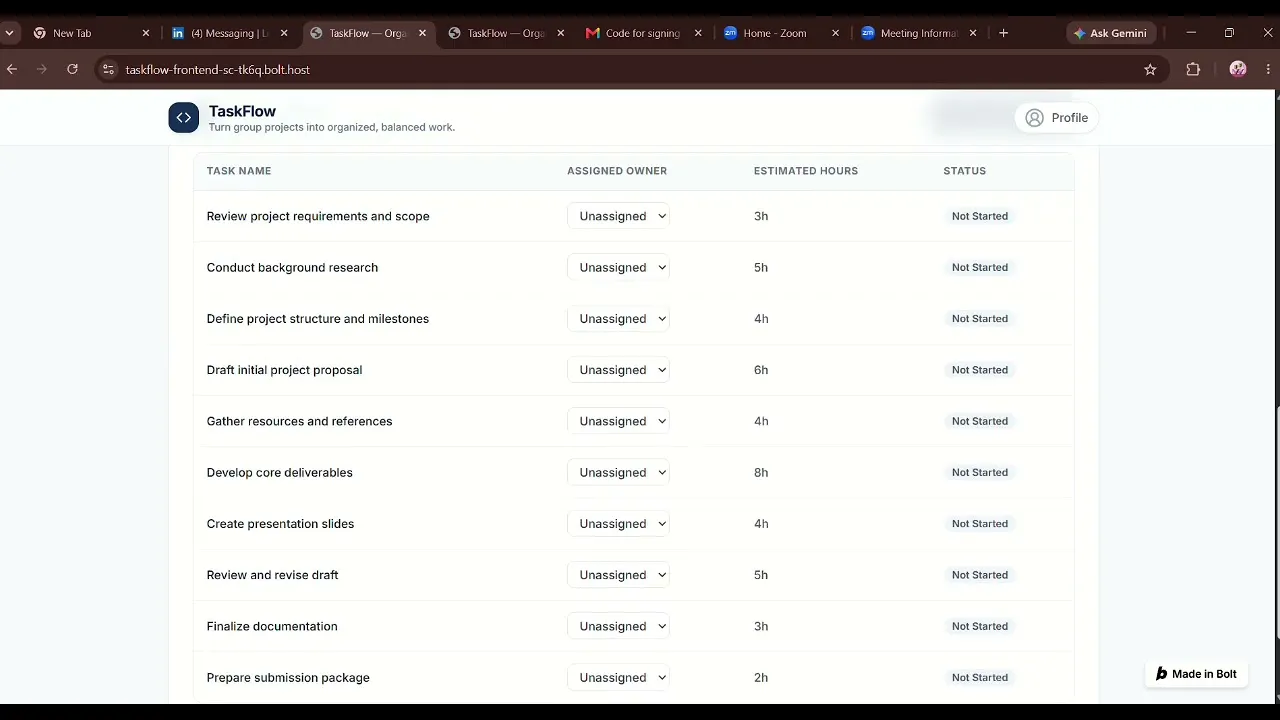Close the Meeting Information tab

pyautogui.click(x=973, y=33)
